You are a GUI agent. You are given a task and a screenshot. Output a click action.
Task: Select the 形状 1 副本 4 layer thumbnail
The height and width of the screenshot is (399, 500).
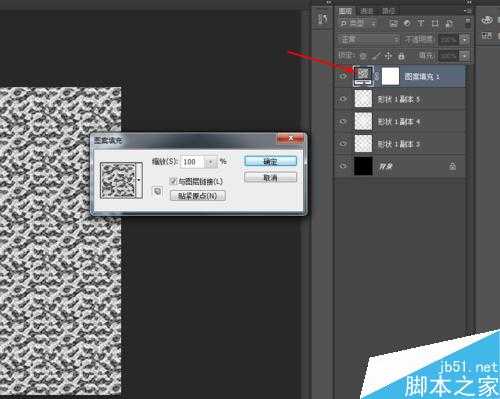[x=363, y=121]
